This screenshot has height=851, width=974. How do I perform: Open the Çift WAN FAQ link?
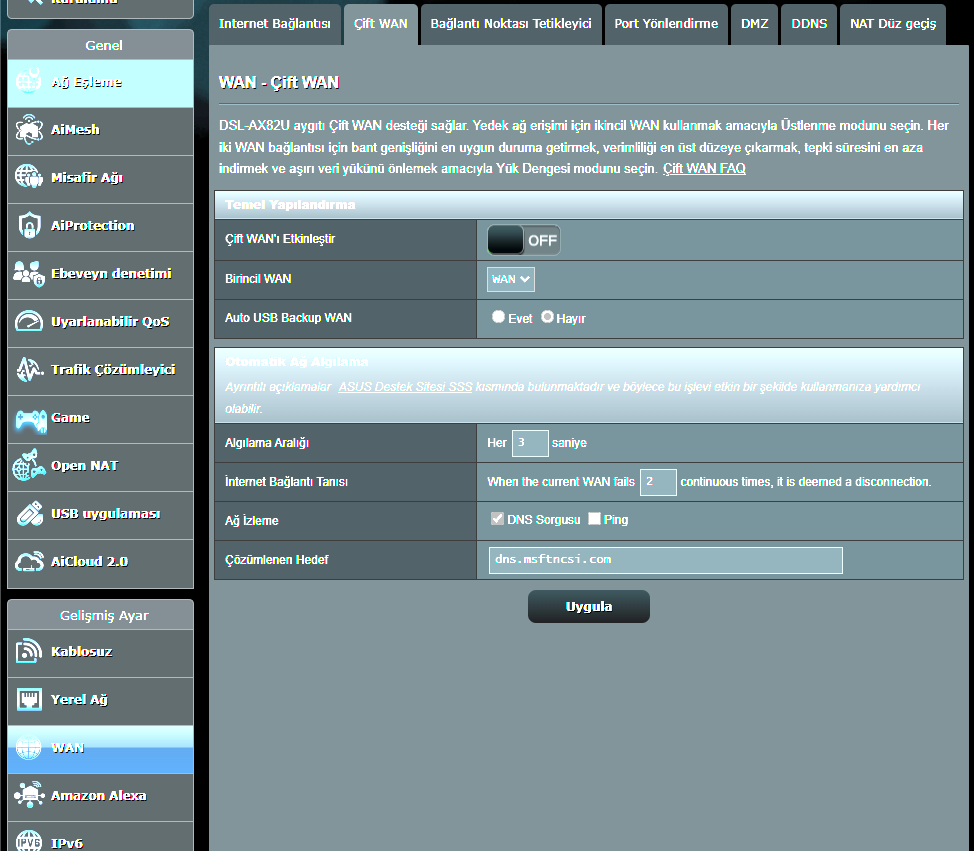(704, 168)
